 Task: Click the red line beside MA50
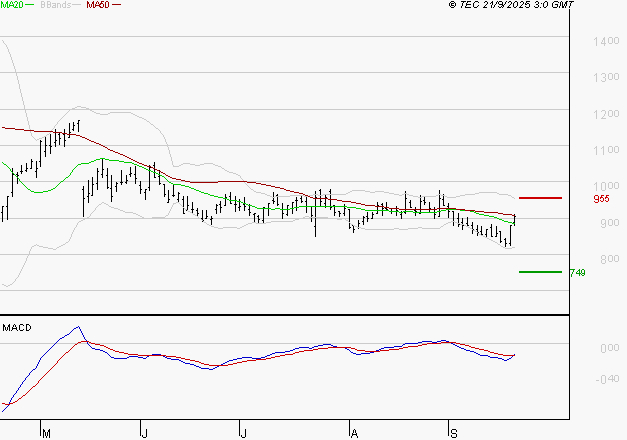coord(117,6)
